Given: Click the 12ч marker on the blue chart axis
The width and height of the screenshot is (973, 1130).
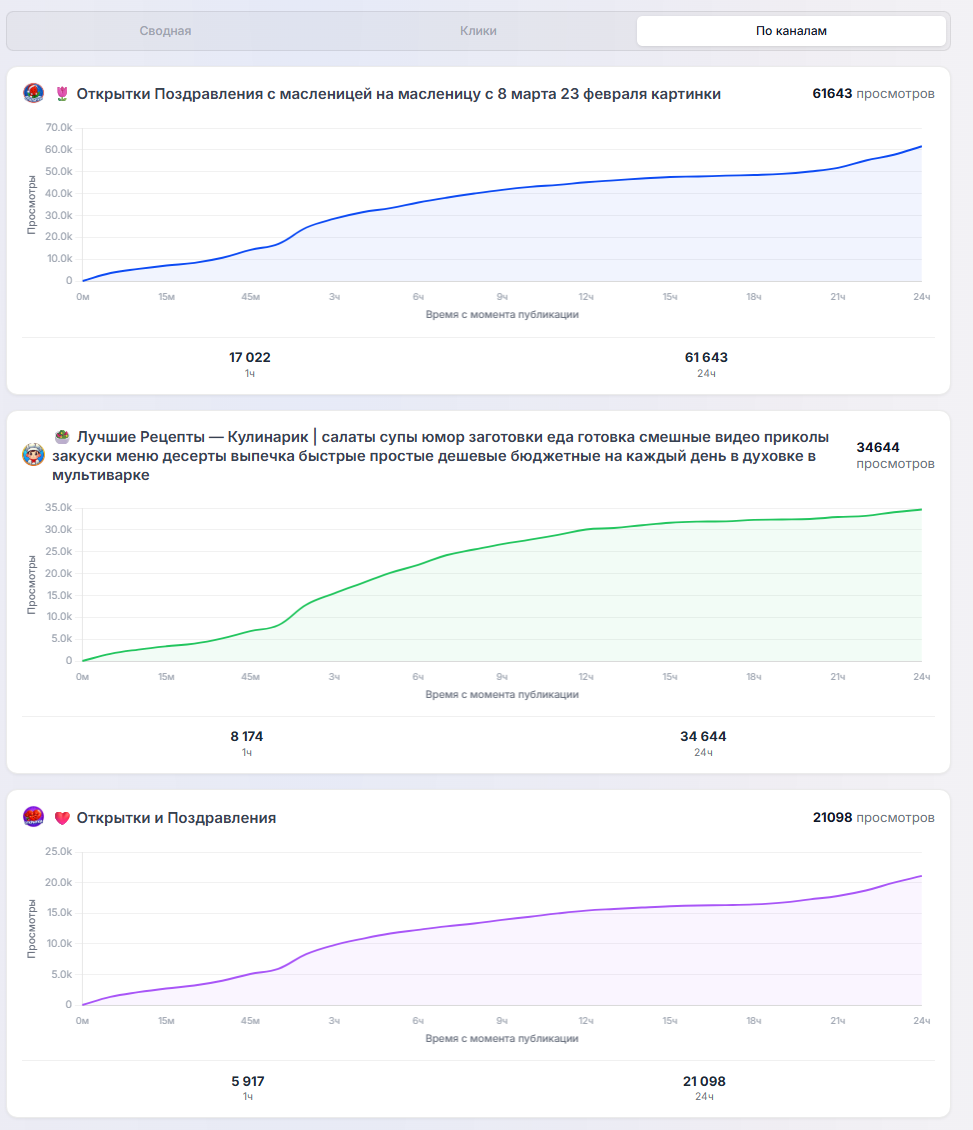Looking at the screenshot, I should [586, 297].
